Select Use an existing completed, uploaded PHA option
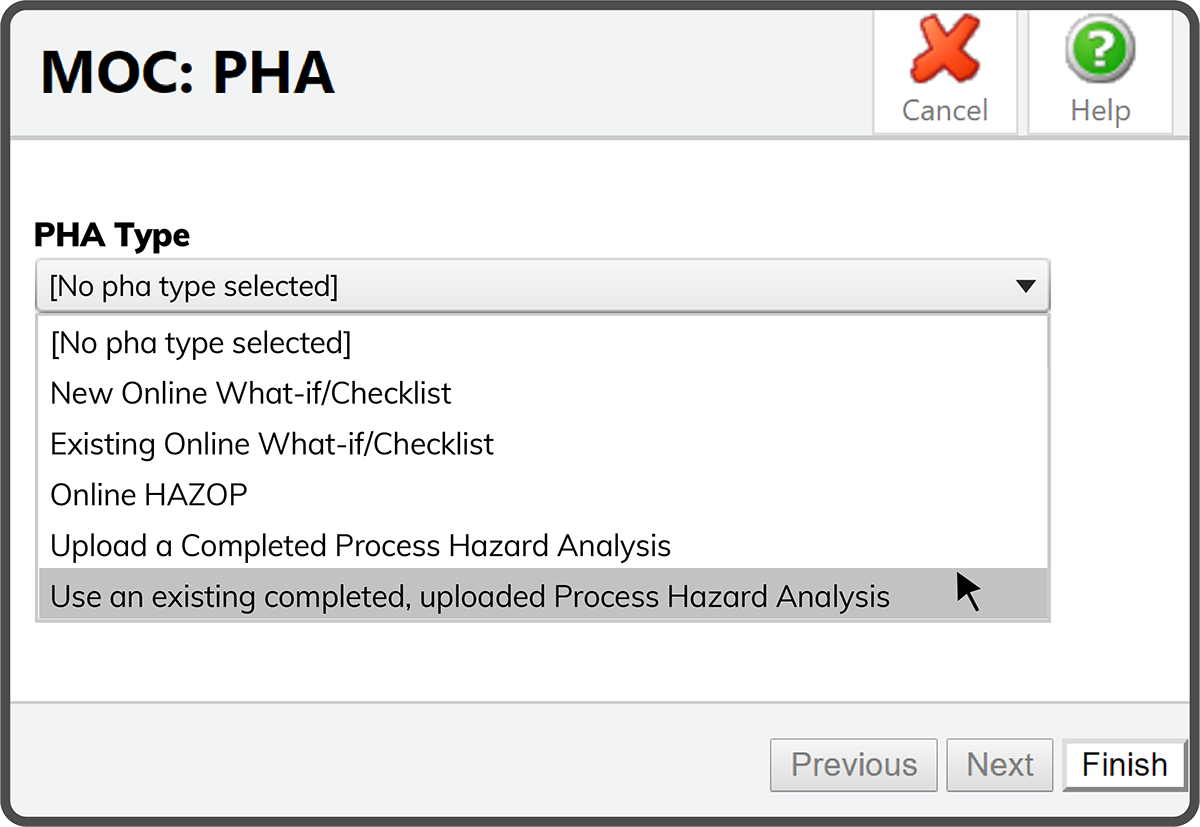This screenshot has height=827, width=1200. point(470,597)
